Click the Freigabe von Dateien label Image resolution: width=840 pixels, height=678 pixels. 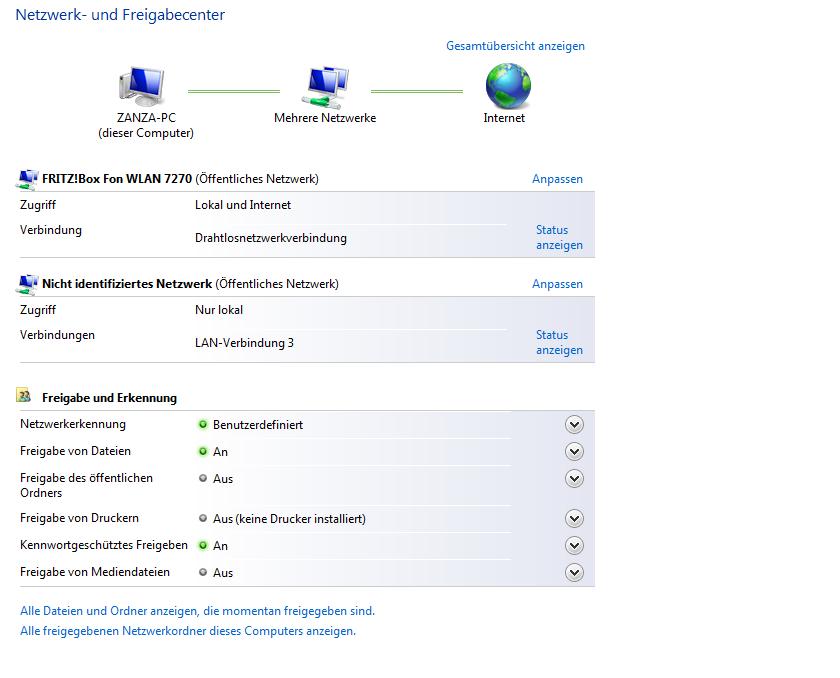(x=76, y=451)
